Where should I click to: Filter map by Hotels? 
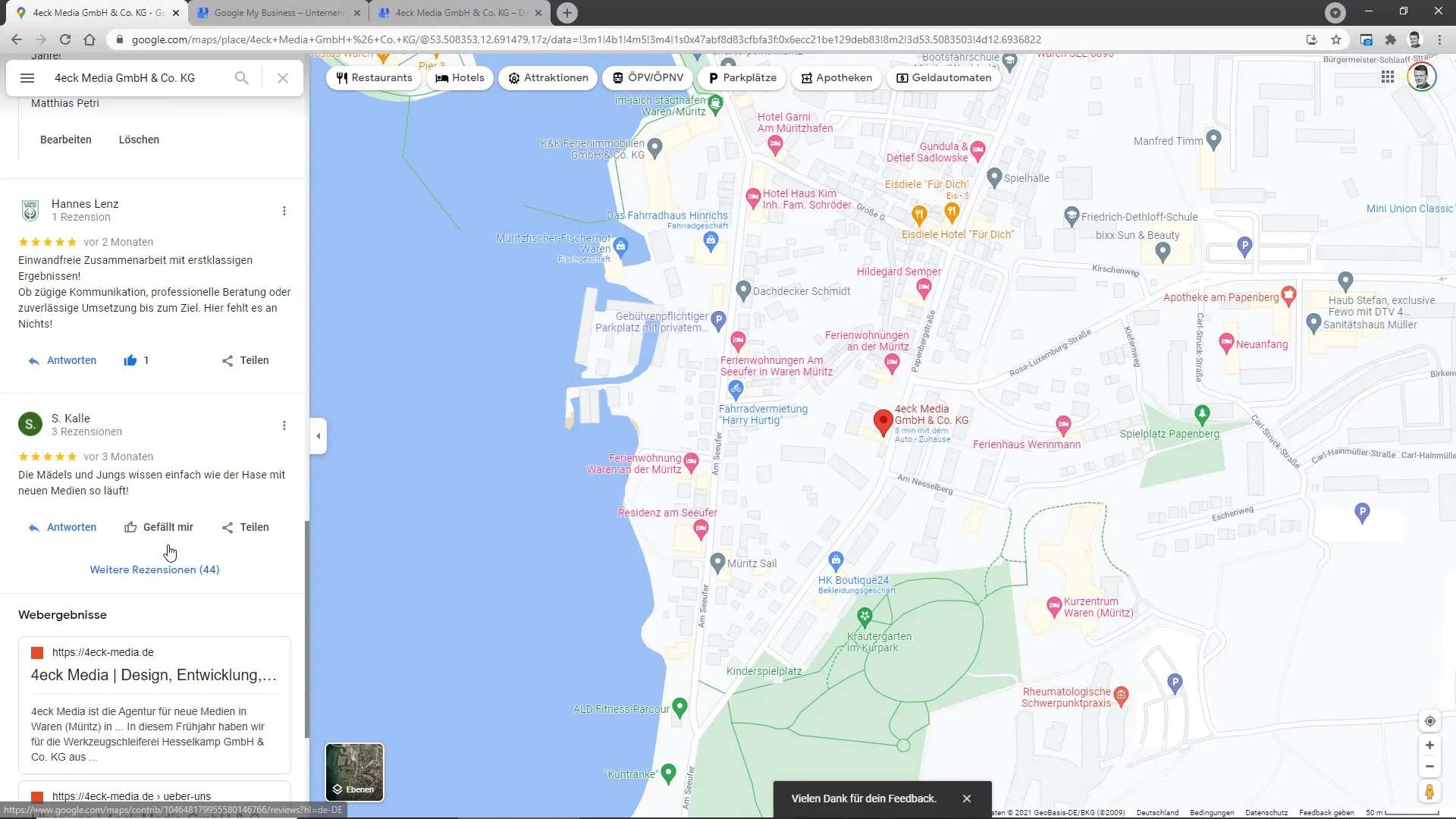(460, 78)
